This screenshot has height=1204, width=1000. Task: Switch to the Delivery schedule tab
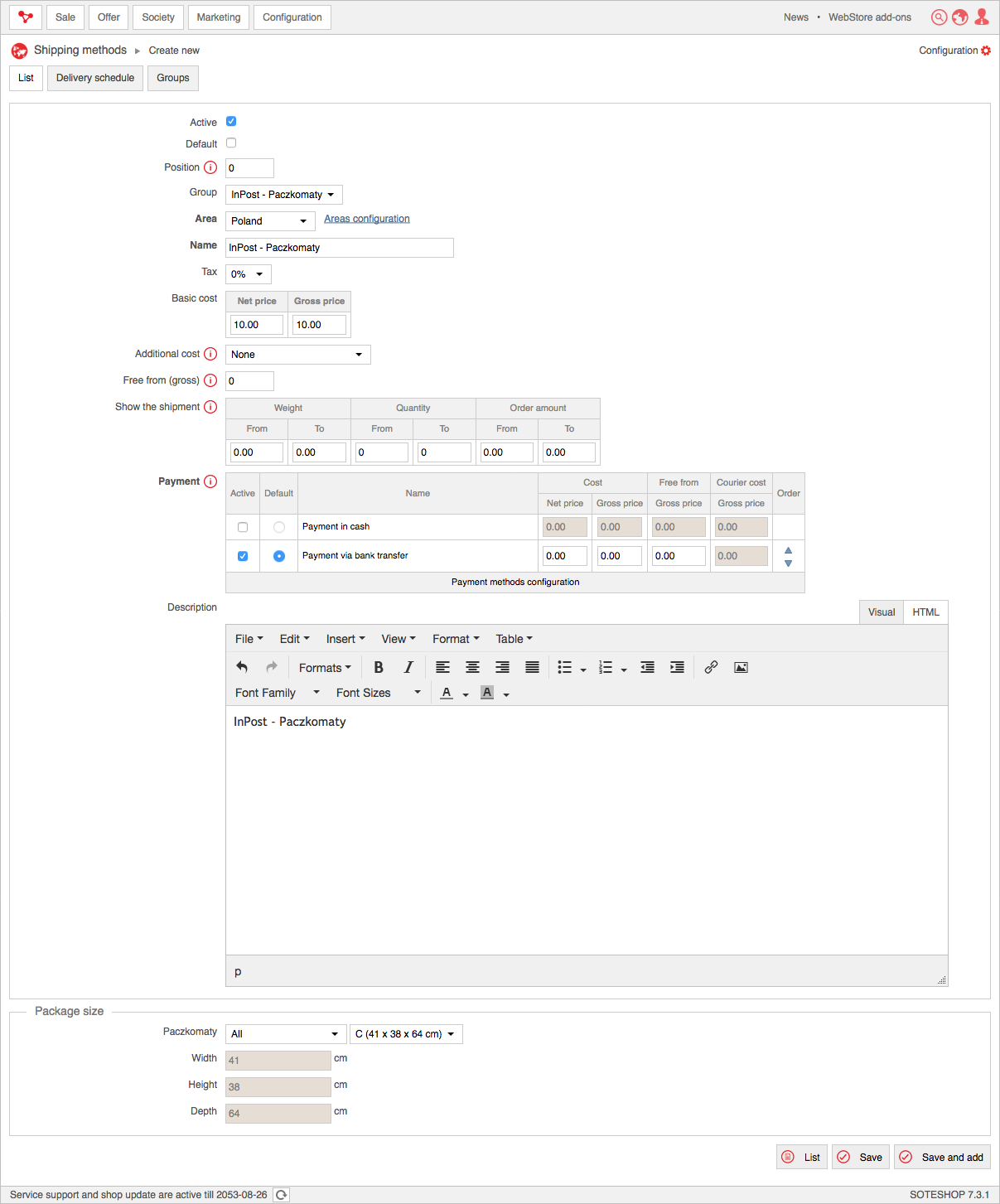click(x=95, y=78)
